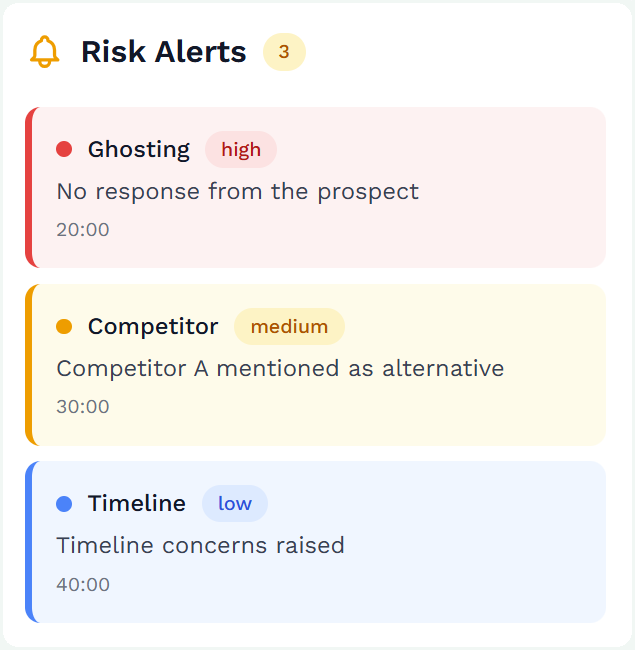Click 'No response from the prospect' description
Viewport: 635px width, 650px height.
(x=237, y=191)
